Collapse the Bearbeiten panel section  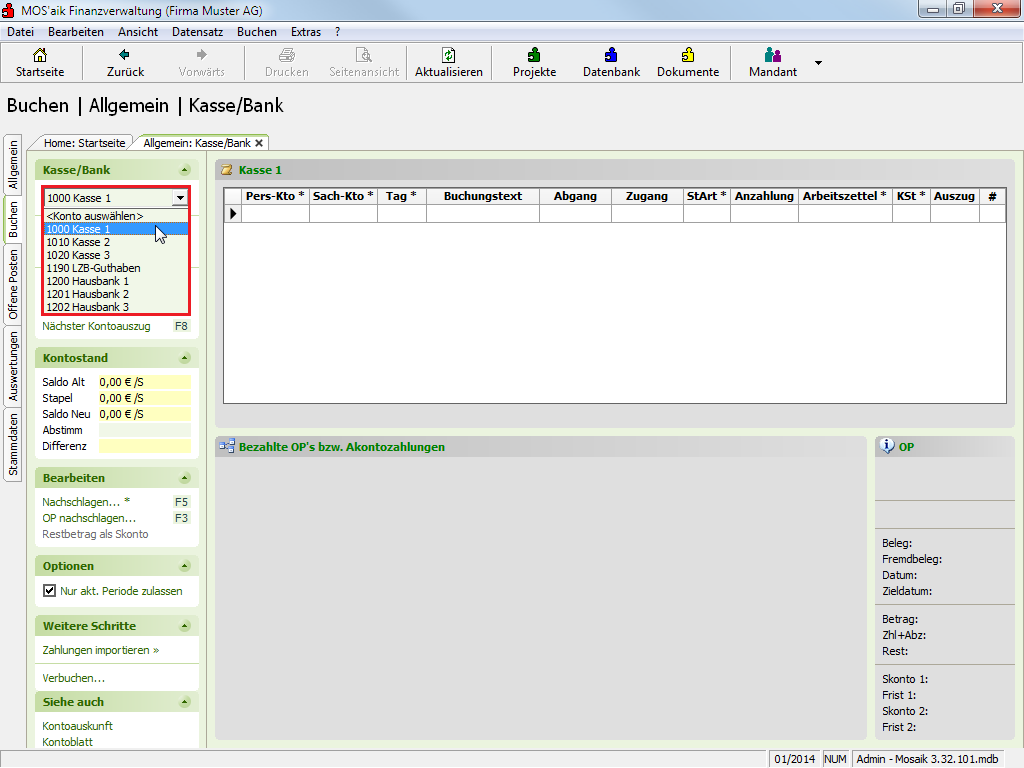click(x=184, y=478)
